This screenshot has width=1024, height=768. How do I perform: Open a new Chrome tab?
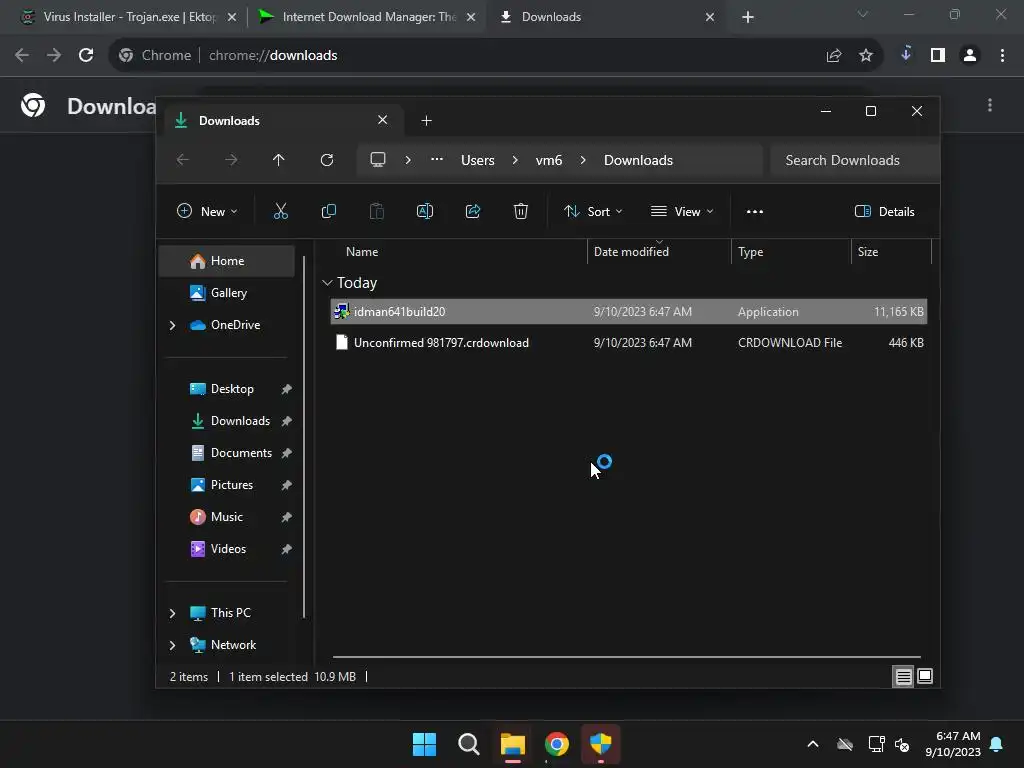coord(748,17)
